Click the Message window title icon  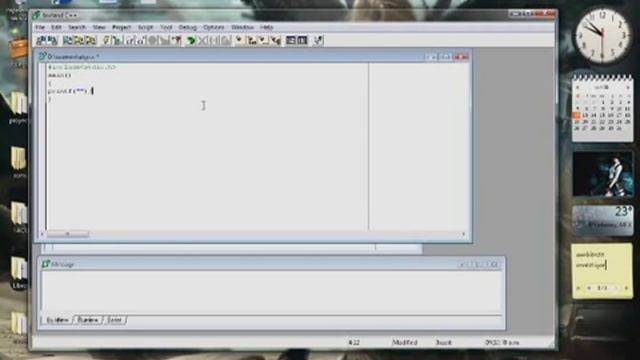[x=46, y=264]
